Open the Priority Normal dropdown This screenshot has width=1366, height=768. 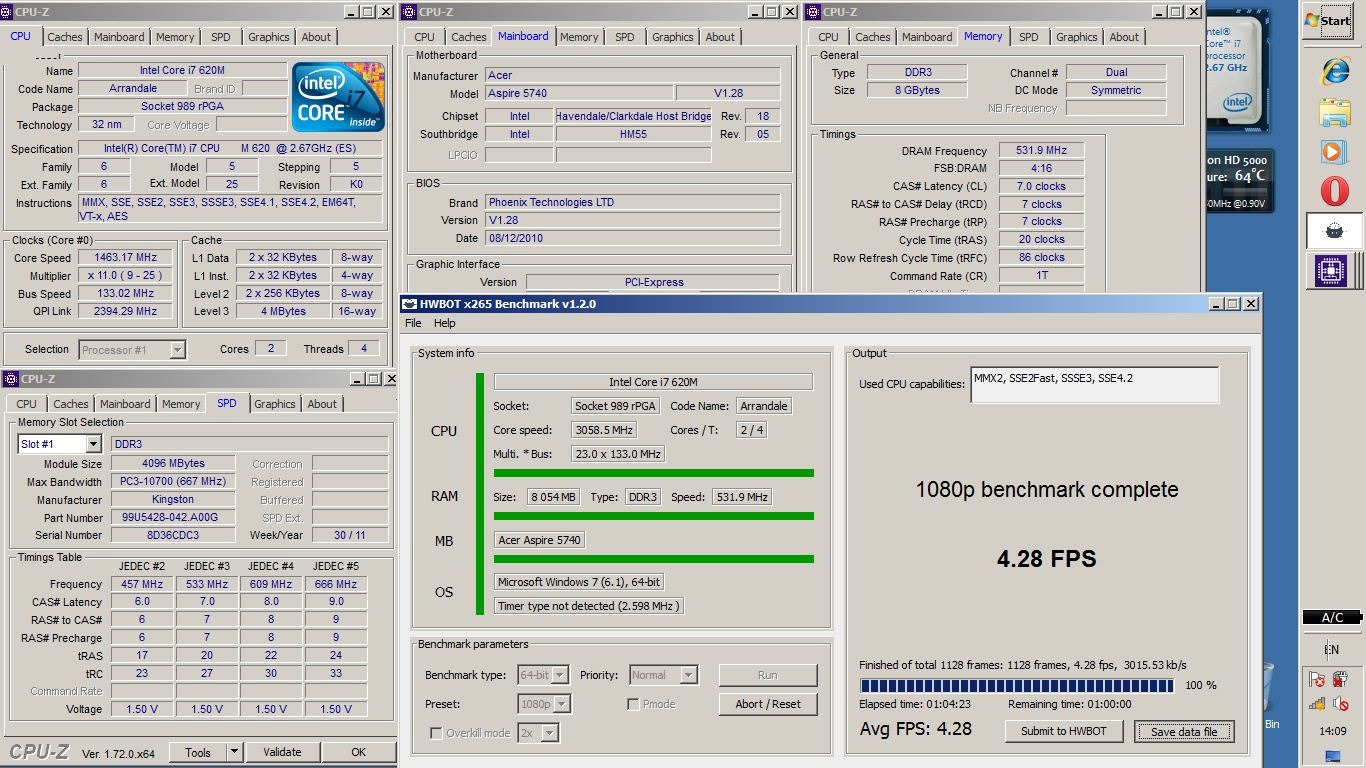[663, 675]
